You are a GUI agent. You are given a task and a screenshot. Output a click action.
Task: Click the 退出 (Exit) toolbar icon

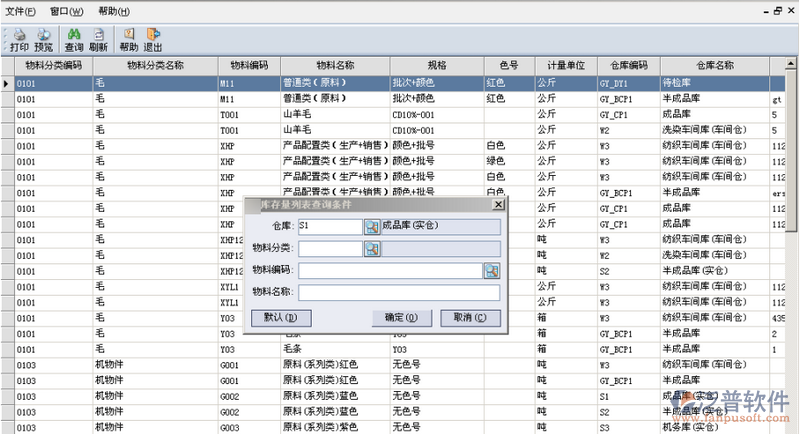coord(153,39)
